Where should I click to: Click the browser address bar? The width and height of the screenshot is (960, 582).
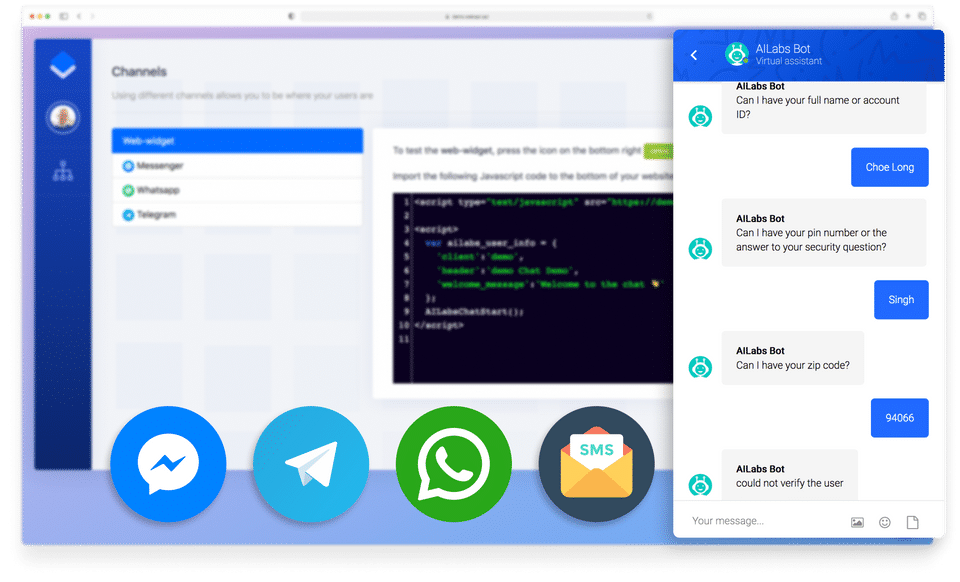point(476,16)
